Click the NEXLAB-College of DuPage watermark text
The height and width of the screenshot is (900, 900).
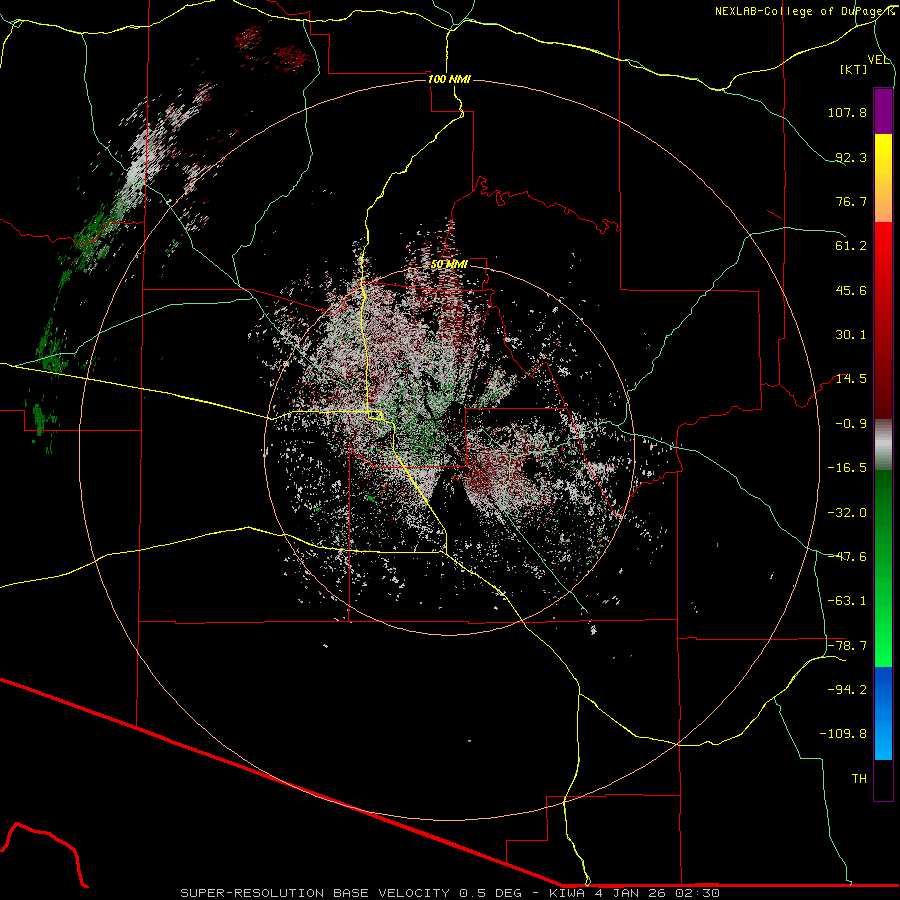[804, 11]
